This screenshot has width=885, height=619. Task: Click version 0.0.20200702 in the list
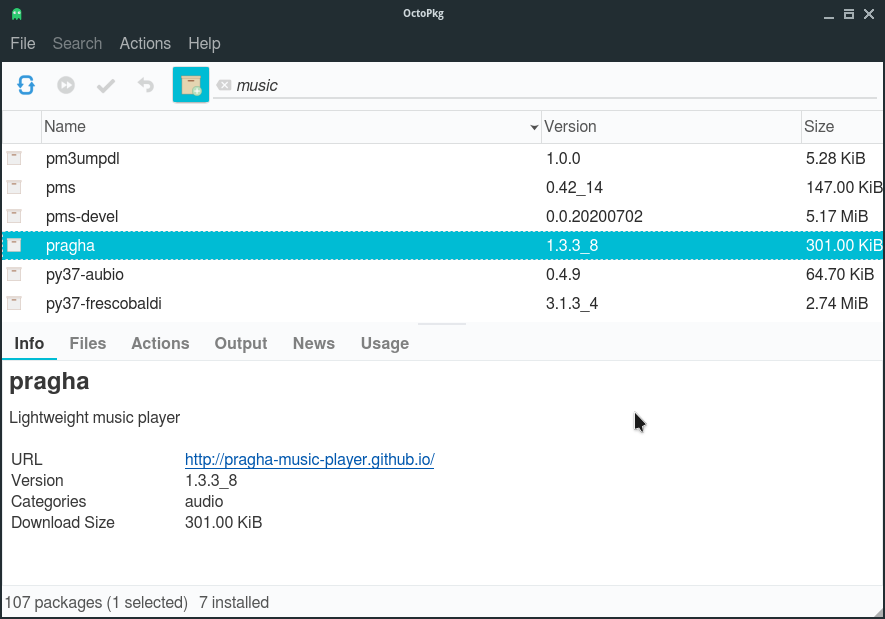pyautogui.click(x=594, y=217)
